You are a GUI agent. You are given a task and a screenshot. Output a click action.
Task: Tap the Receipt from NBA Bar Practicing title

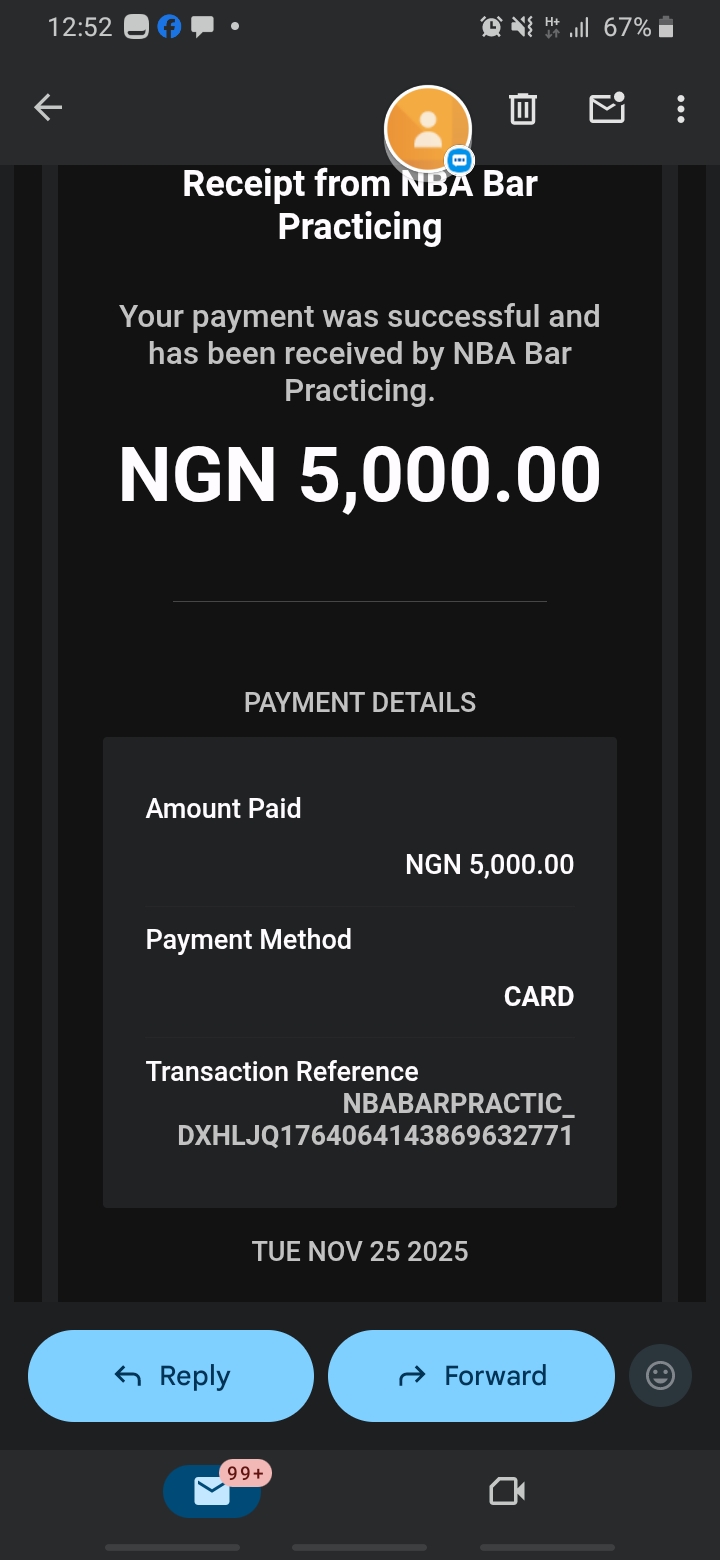pos(360,205)
